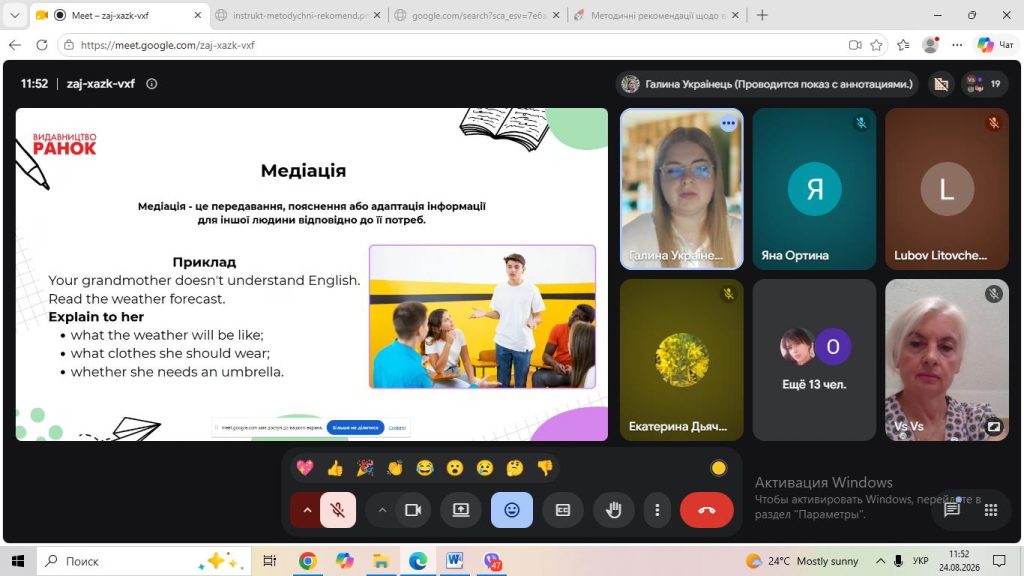
Task: Click camera permission icon in address bar
Action: point(855,45)
